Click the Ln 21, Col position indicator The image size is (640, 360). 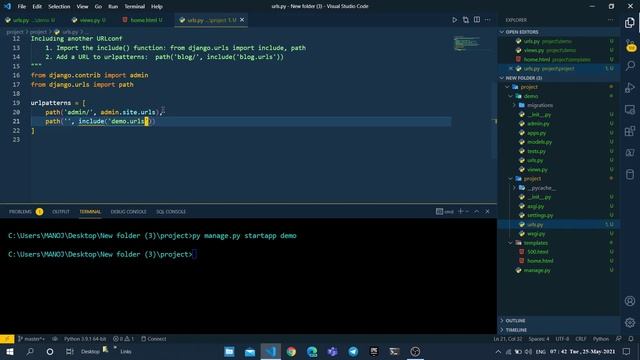(x=507, y=339)
